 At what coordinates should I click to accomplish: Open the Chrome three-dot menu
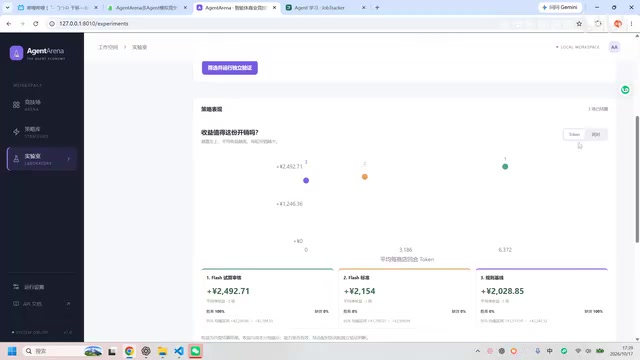point(631,24)
